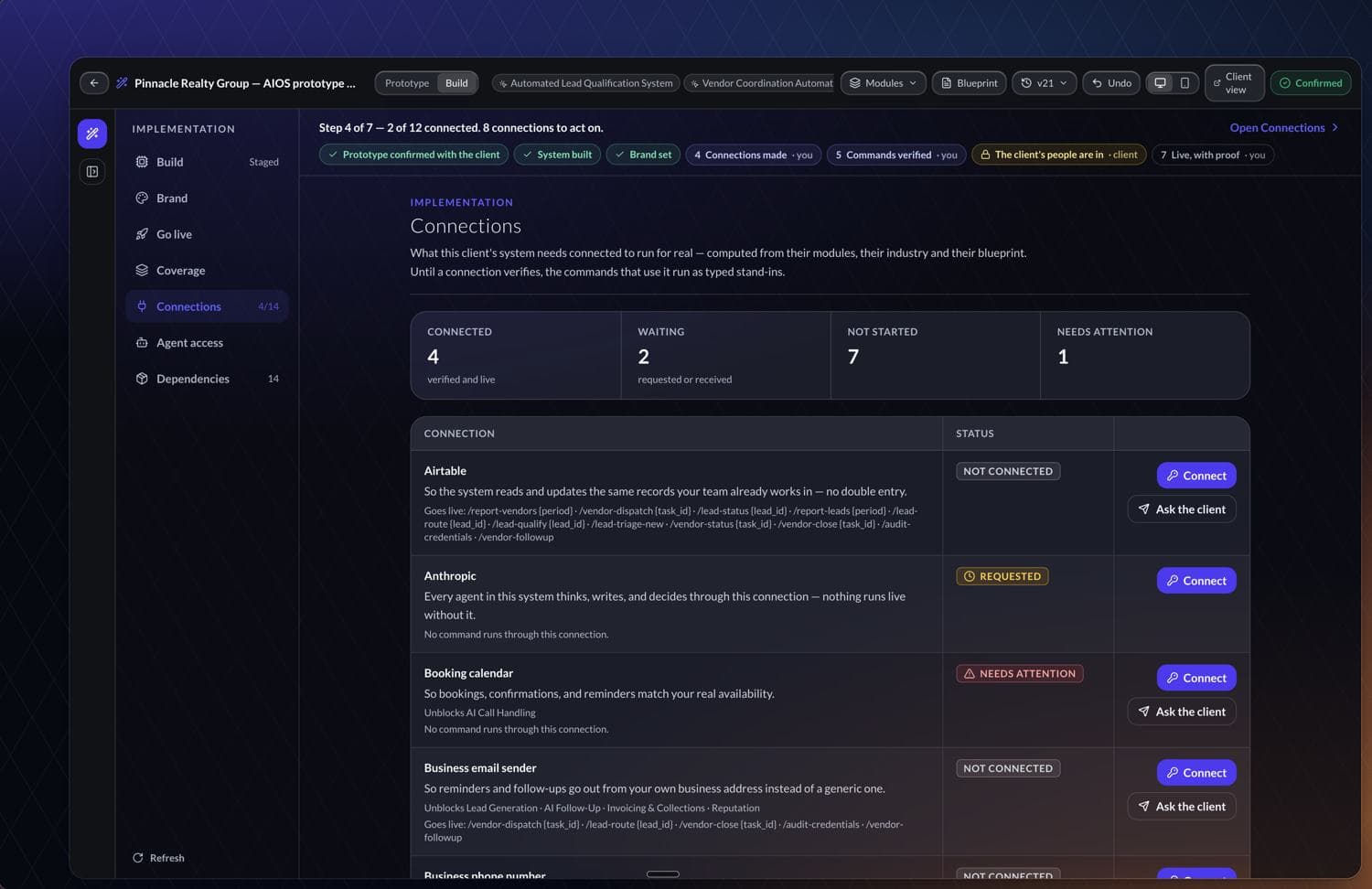The height and width of the screenshot is (889, 1372).
Task: Click the Needs Attention count card
Action: pos(1145,356)
